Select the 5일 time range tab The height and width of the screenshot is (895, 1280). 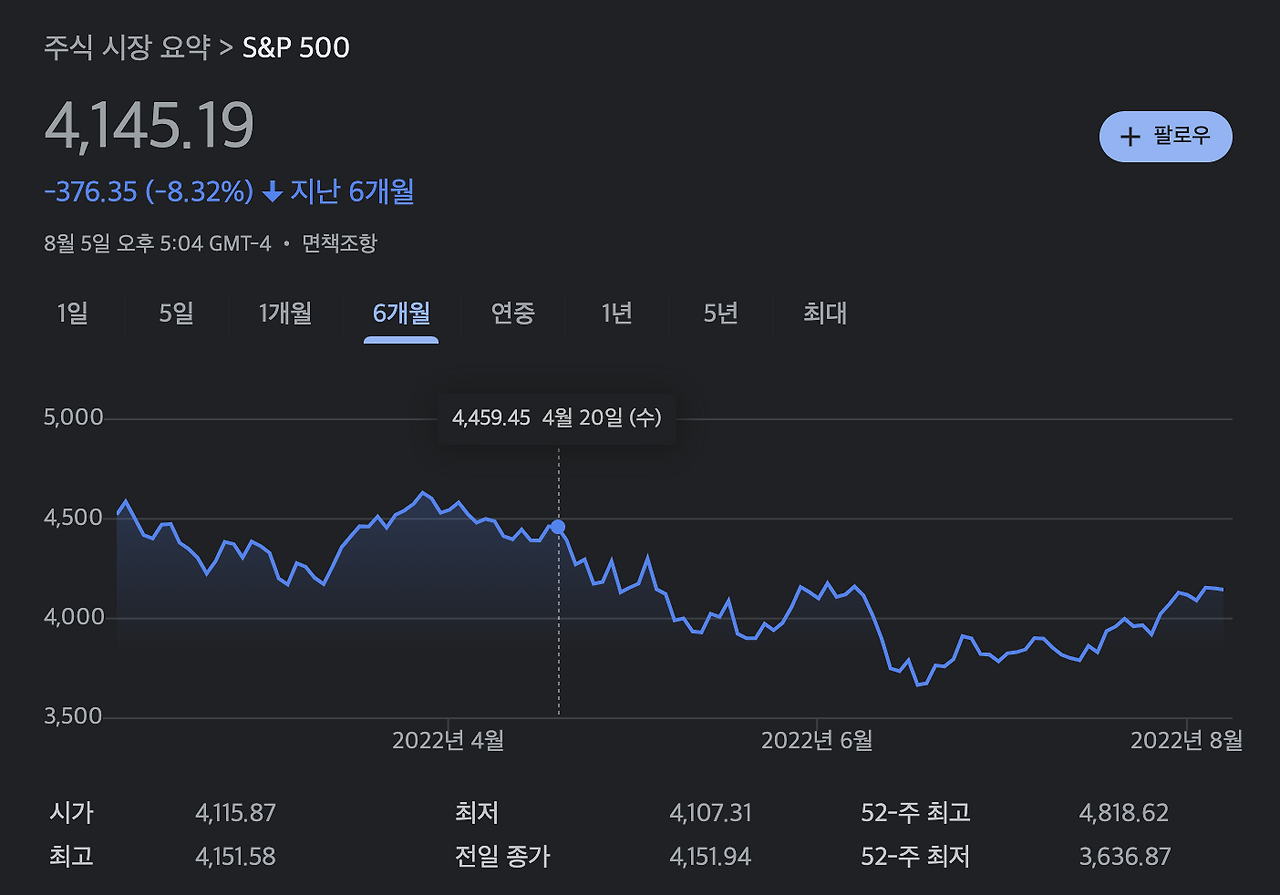click(x=176, y=313)
